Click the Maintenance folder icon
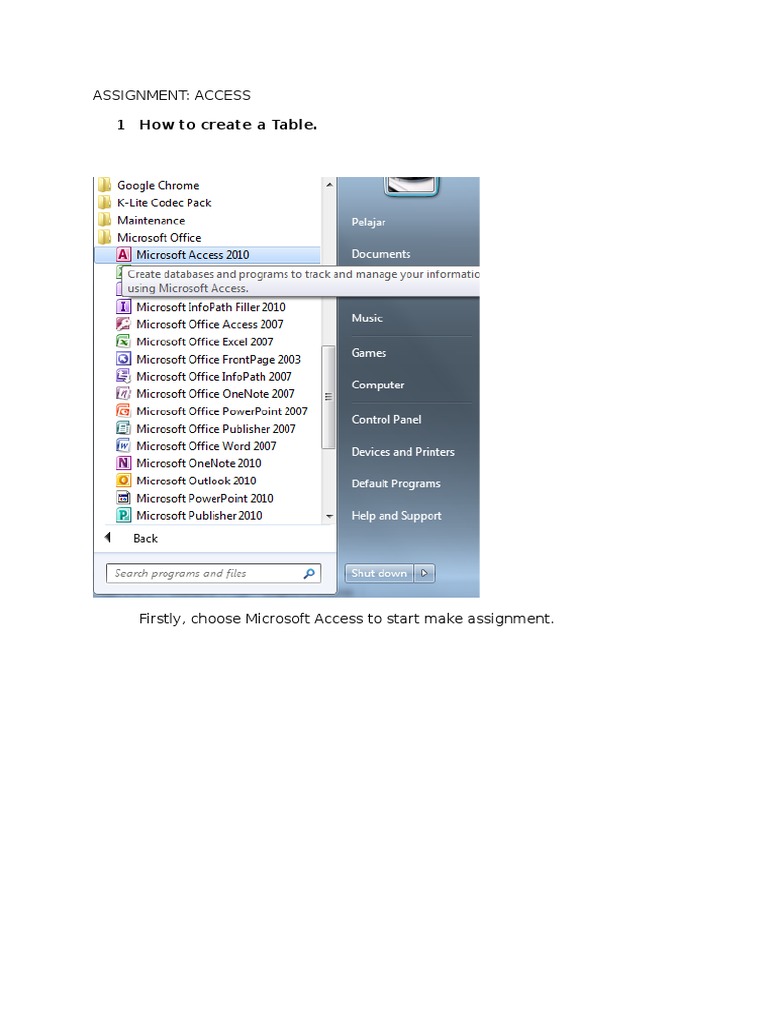768x1024 pixels. (104, 220)
